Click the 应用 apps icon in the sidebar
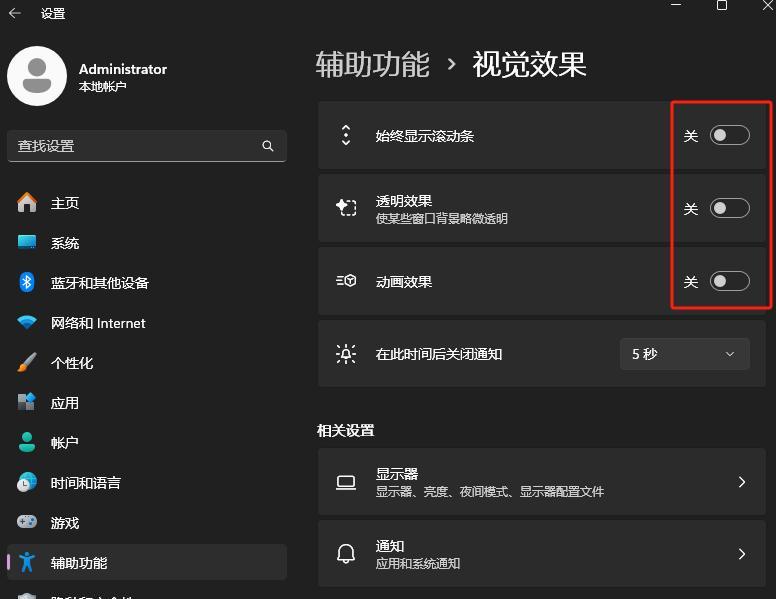Image resolution: width=776 pixels, height=599 pixels. 27,403
